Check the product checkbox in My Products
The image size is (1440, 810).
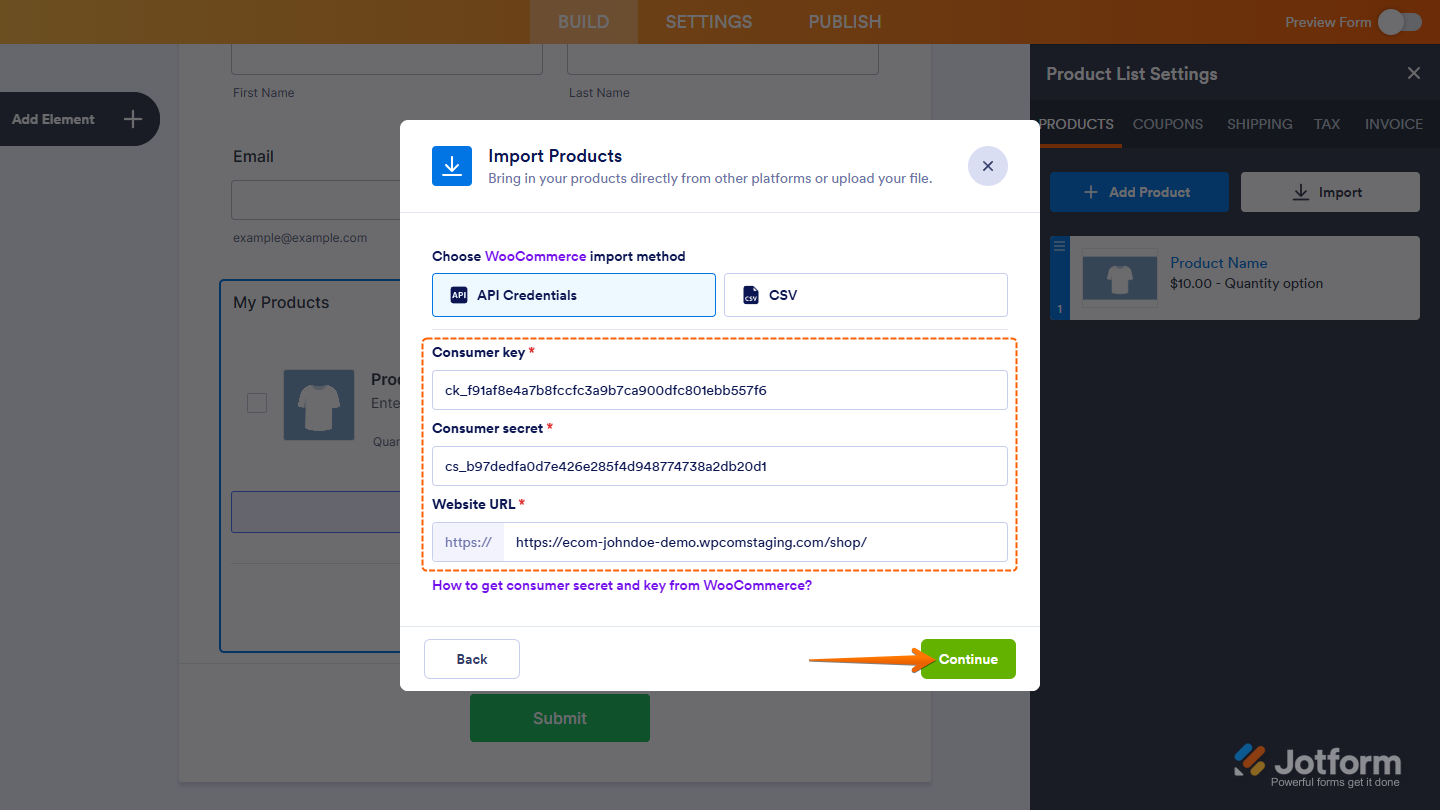256,402
